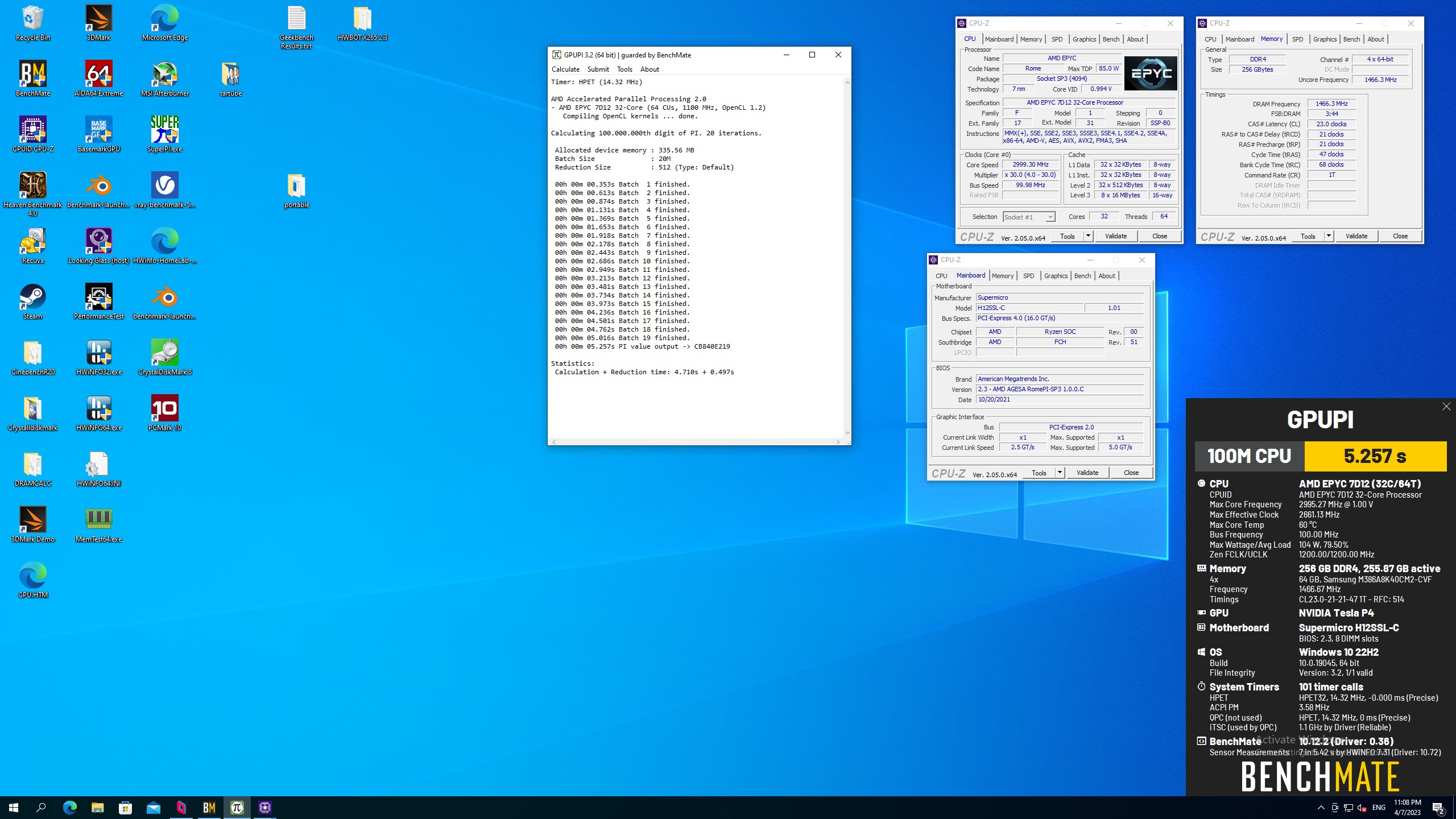
Task: Open the Windows Start menu
Action: [x=14, y=808]
